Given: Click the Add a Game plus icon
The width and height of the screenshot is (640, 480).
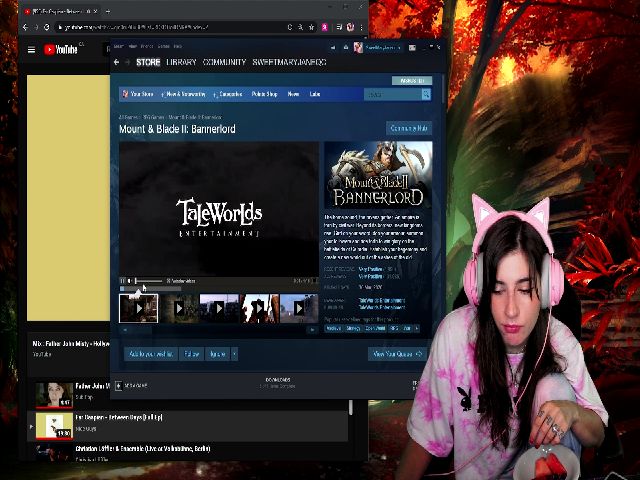Looking at the screenshot, I should [118, 385].
